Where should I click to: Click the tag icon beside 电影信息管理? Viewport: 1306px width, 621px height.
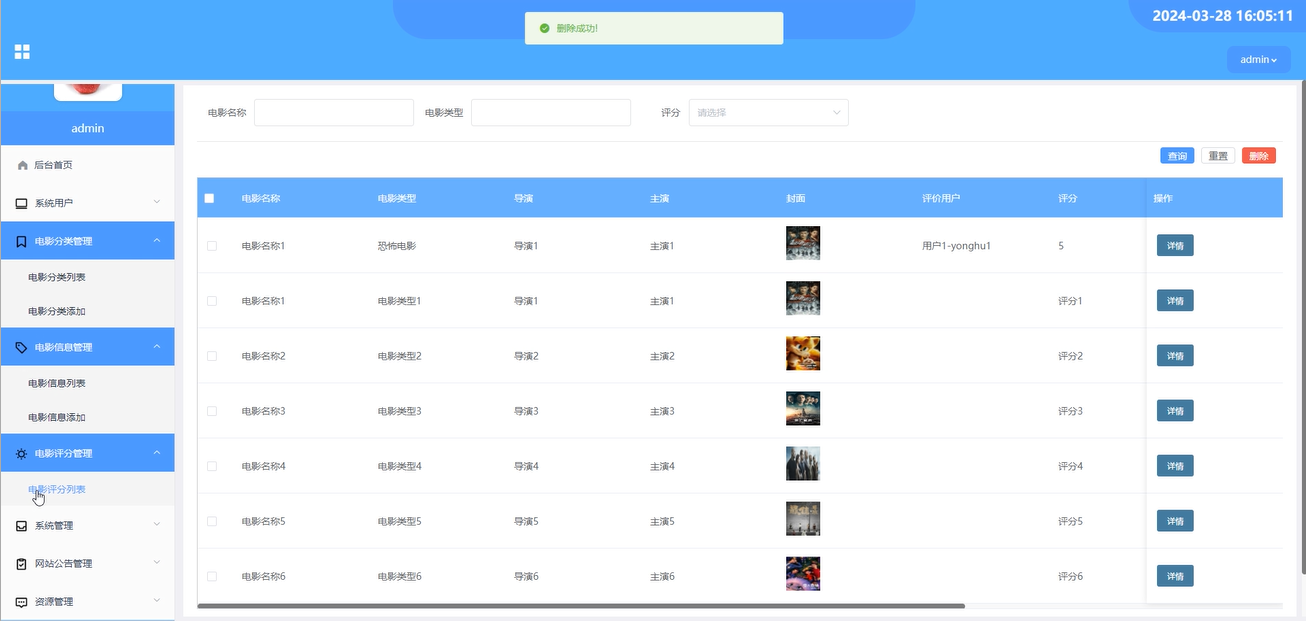[22, 347]
